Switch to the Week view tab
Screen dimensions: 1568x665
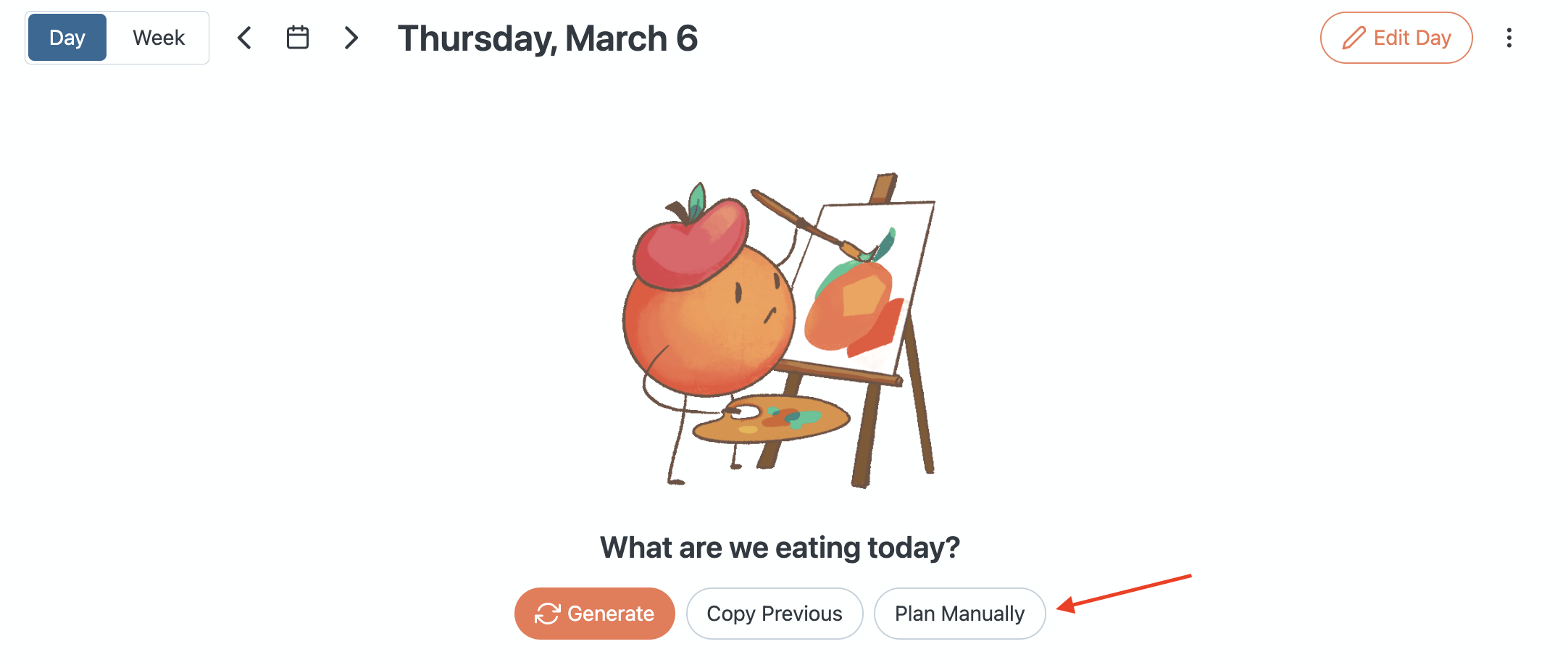click(159, 38)
